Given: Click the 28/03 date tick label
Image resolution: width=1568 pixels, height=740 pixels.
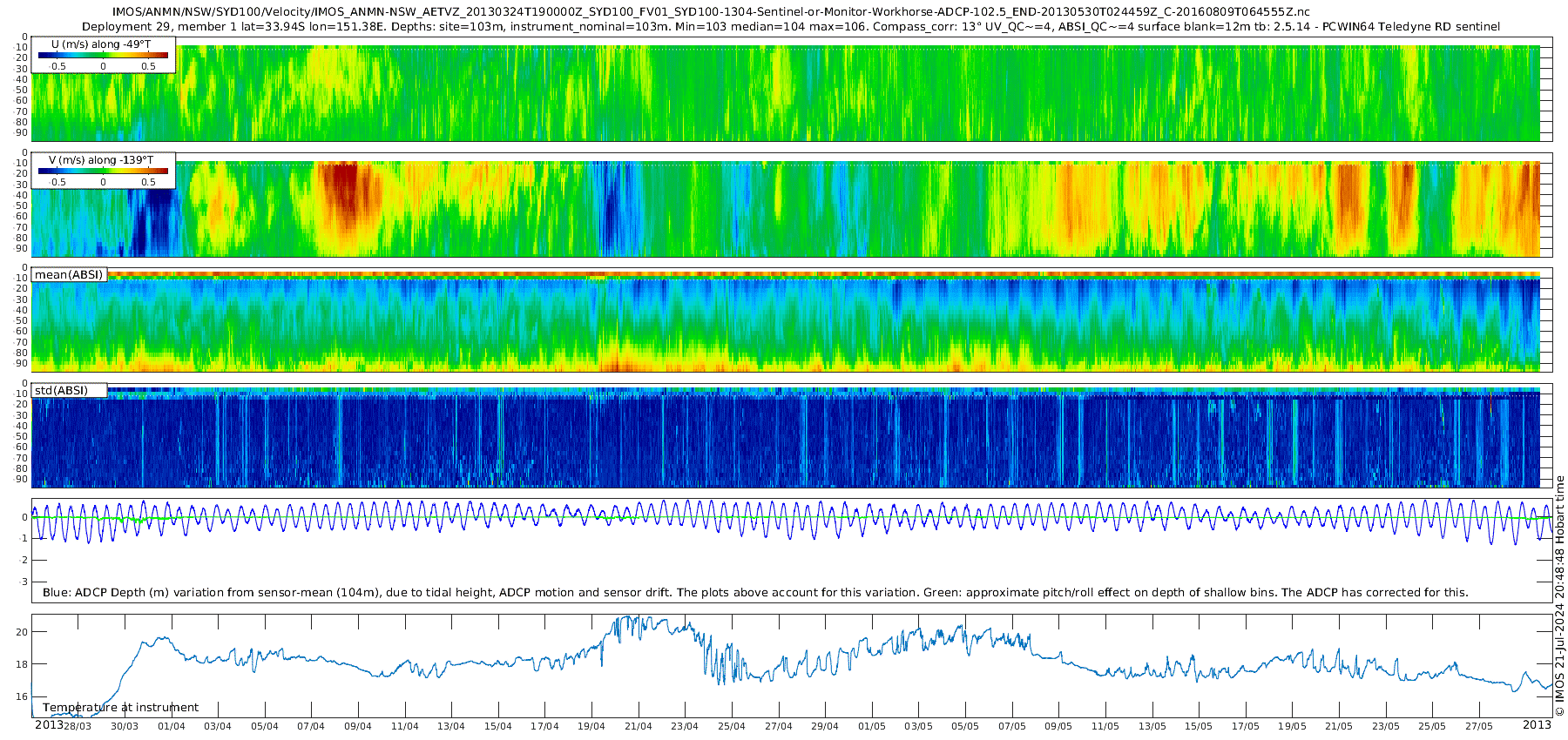Looking at the screenshot, I should pyautogui.click(x=78, y=726).
